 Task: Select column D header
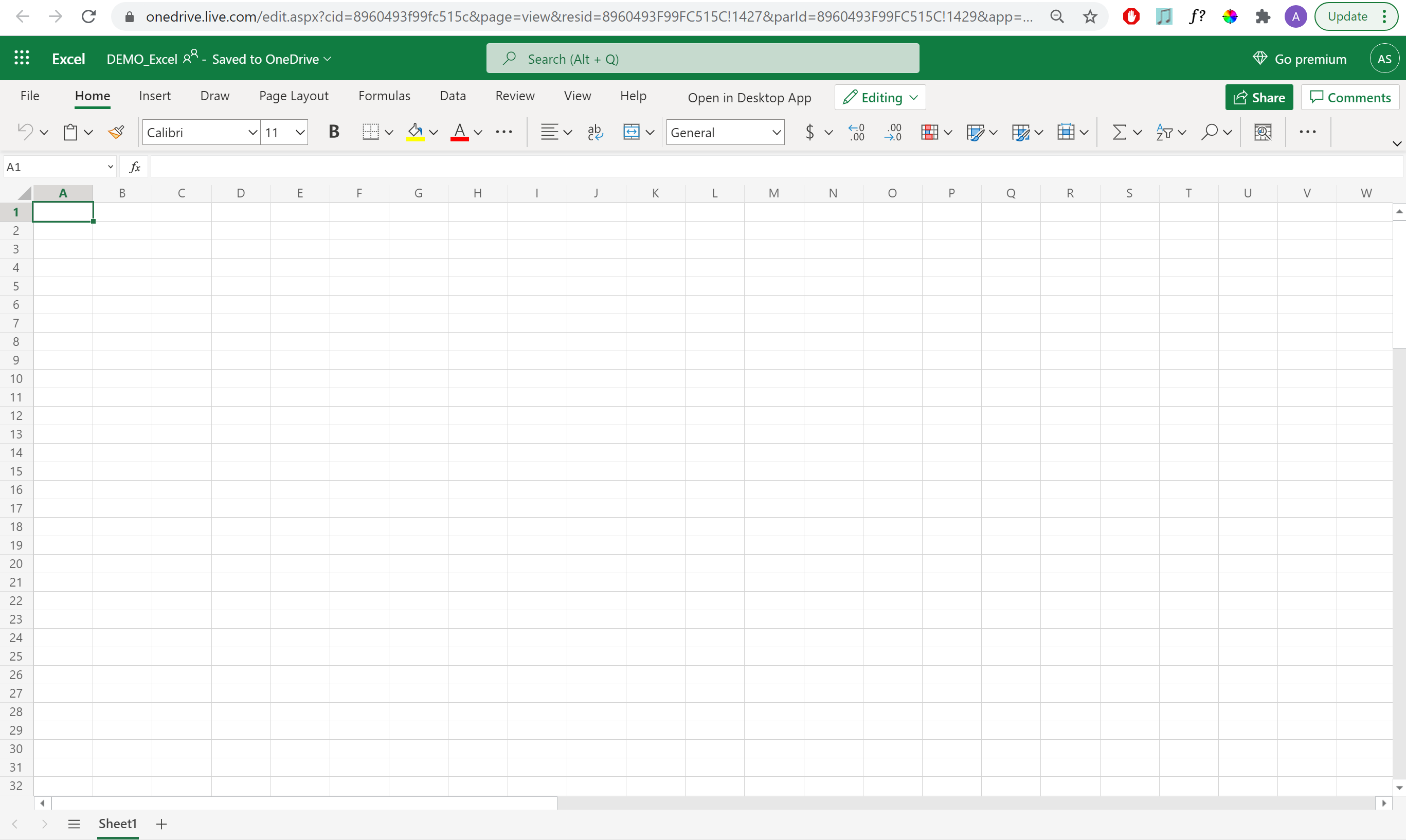[x=241, y=193]
